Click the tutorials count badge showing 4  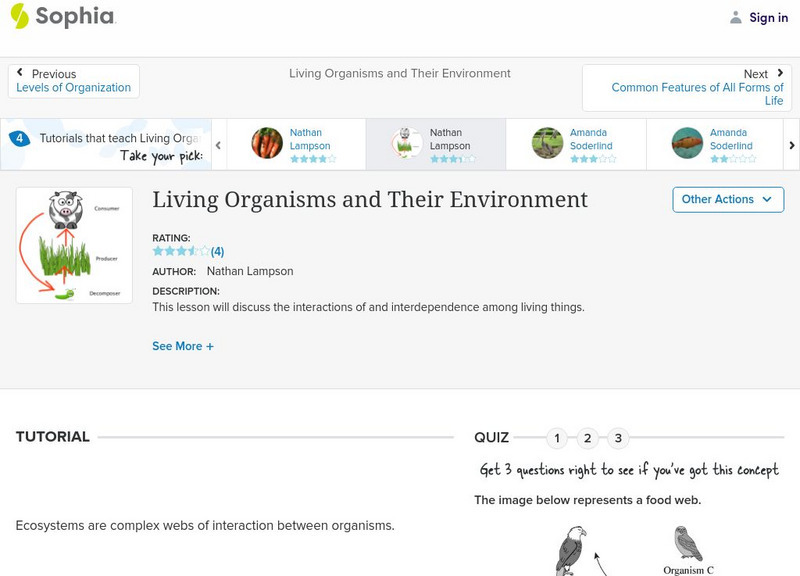tap(19, 139)
